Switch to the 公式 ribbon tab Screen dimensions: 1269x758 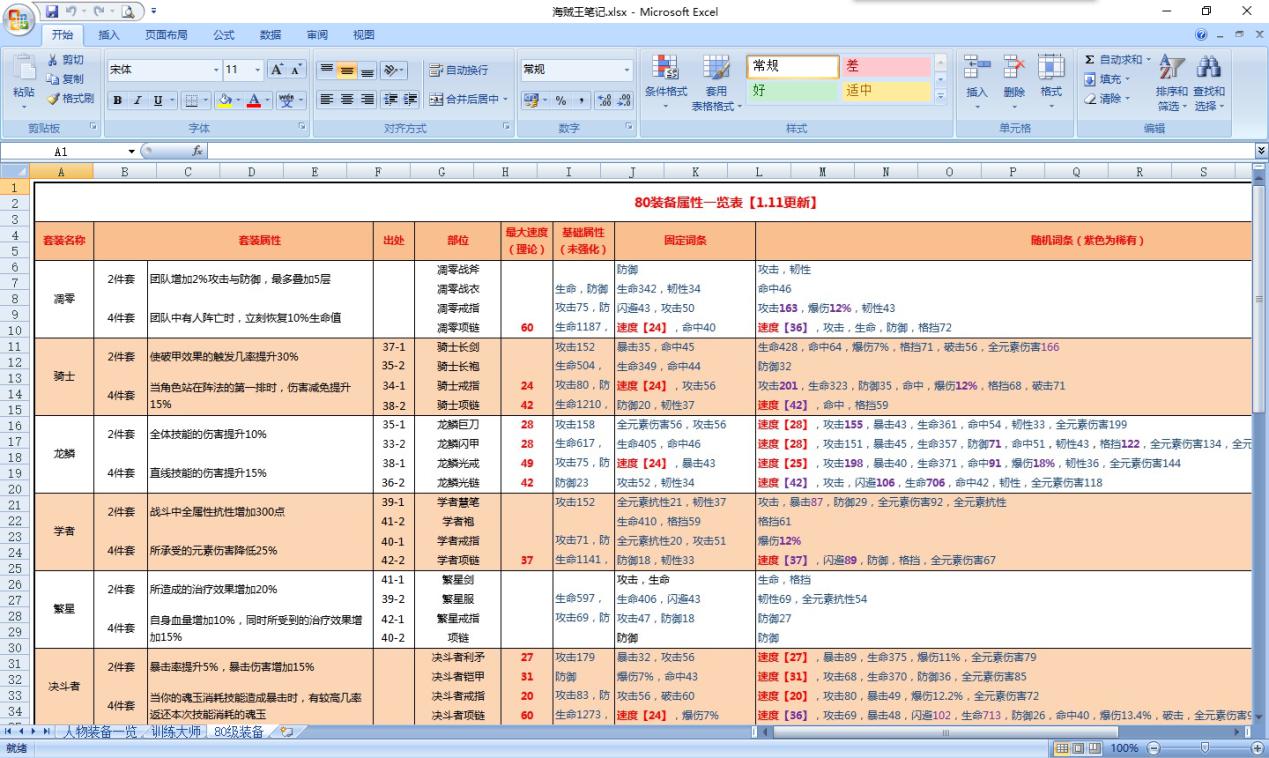[225, 35]
